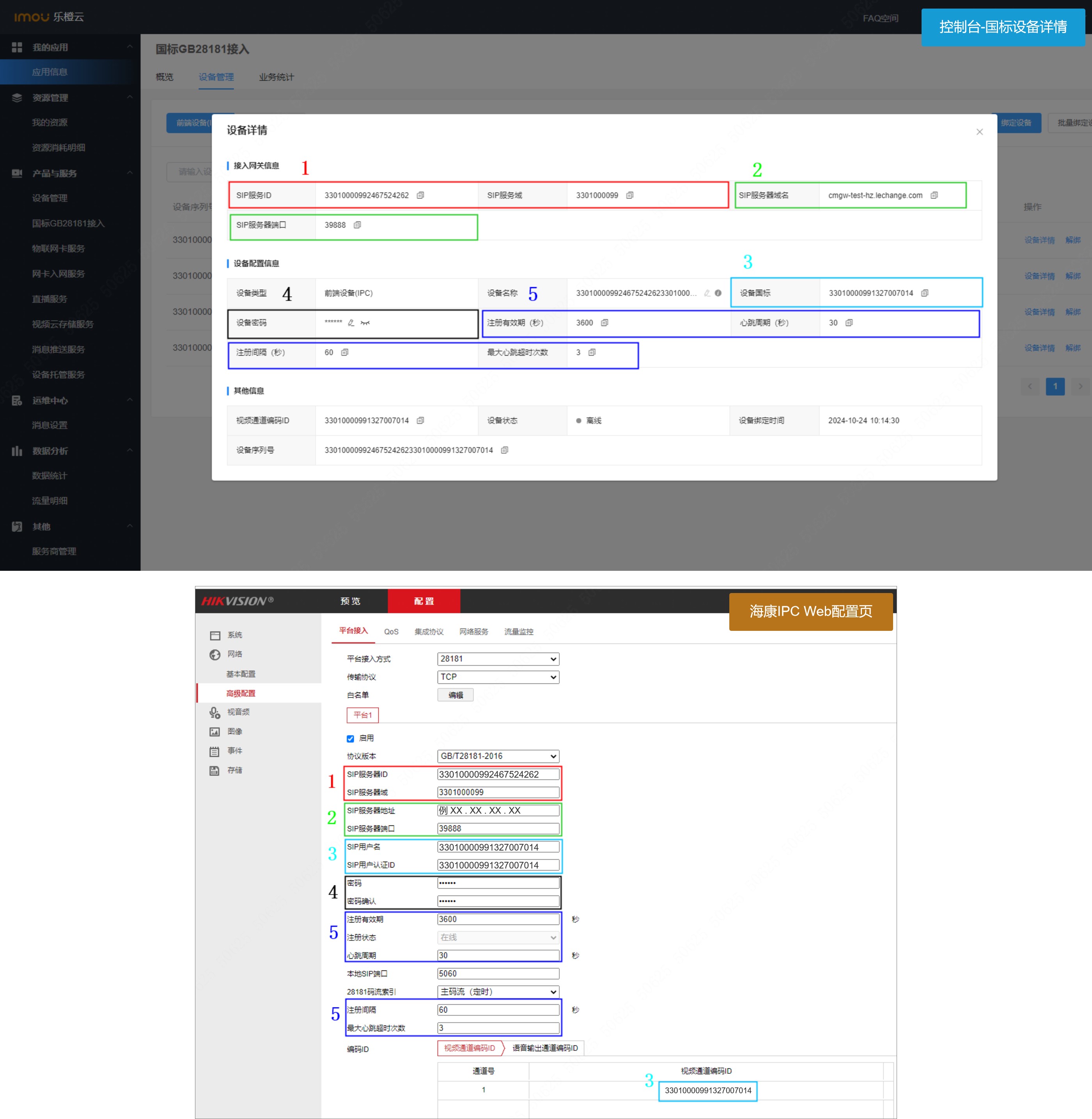The width and height of the screenshot is (1092, 1119).
Task: Go to page 1 in pagination
Action: pos(1055,386)
